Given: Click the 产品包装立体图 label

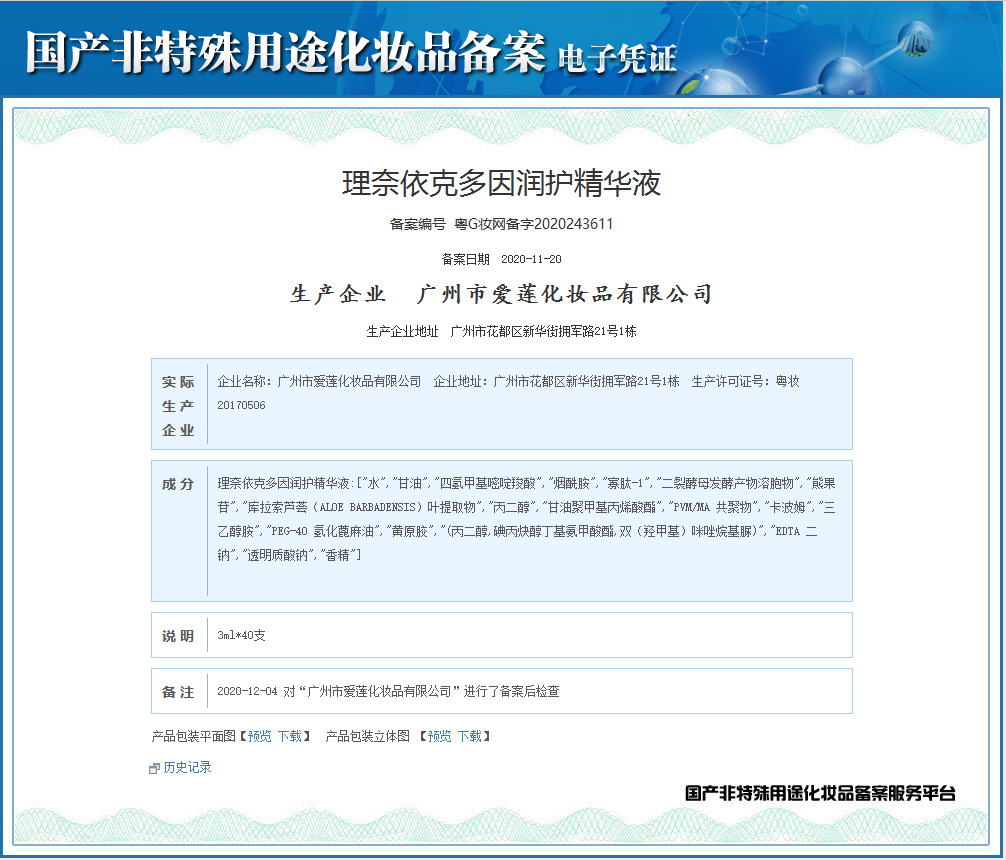Looking at the screenshot, I should [x=368, y=736].
